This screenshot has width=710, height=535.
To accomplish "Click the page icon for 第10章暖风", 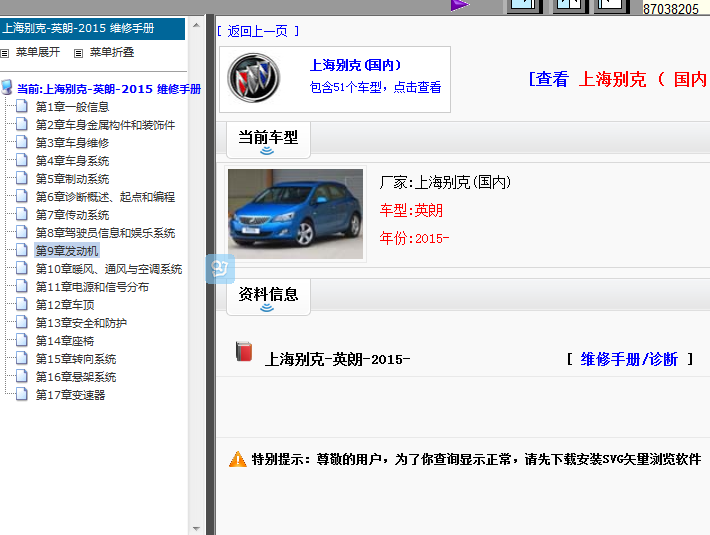I will tap(22, 268).
